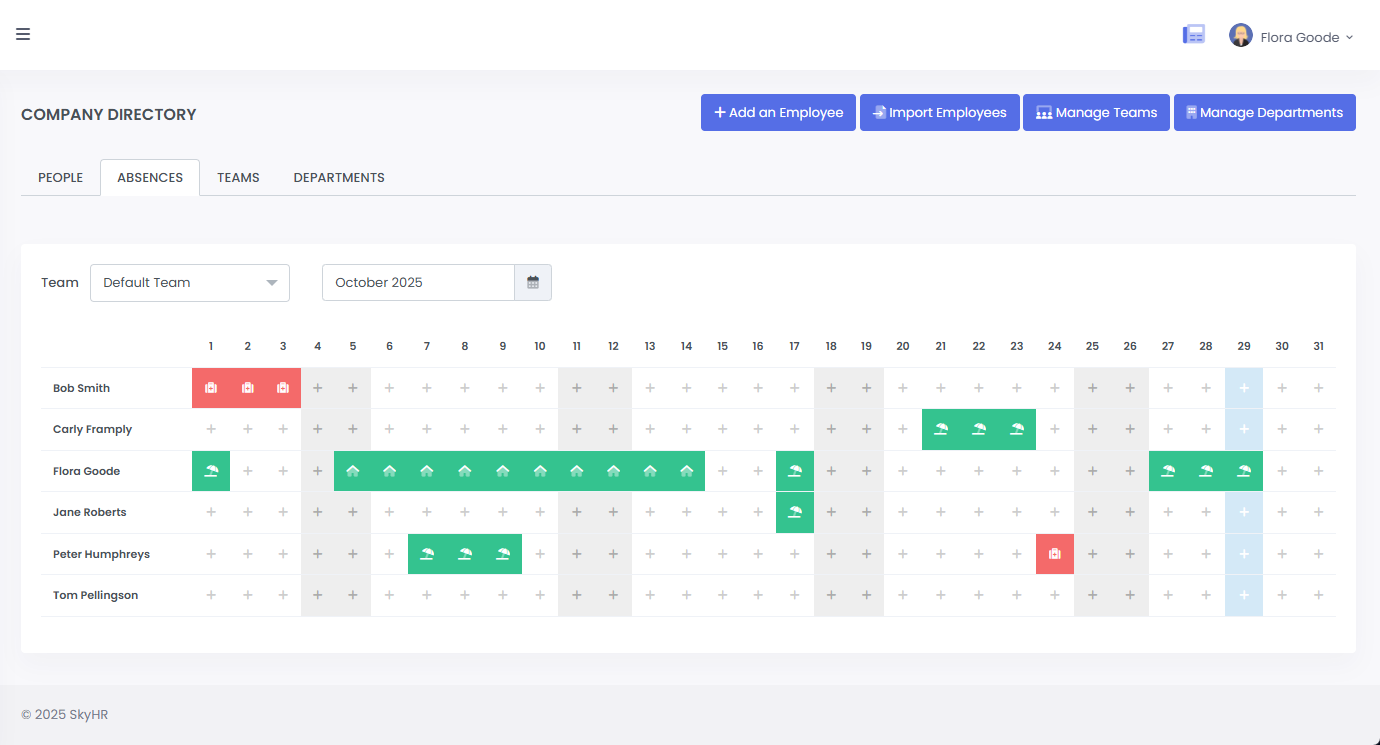The height and width of the screenshot is (745, 1380).
Task: Click Flora Goode's vacation on day 28
Action: pyautogui.click(x=1206, y=471)
